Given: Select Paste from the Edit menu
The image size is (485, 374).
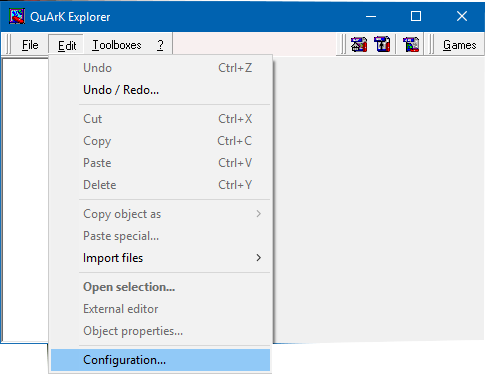Looking at the screenshot, I should [161, 163].
